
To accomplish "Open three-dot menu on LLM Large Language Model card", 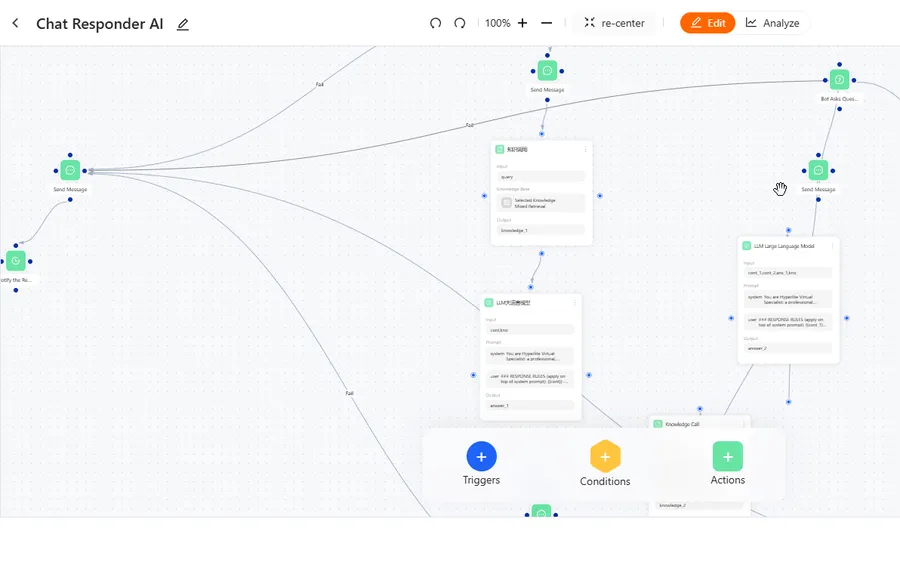I will point(832,246).
